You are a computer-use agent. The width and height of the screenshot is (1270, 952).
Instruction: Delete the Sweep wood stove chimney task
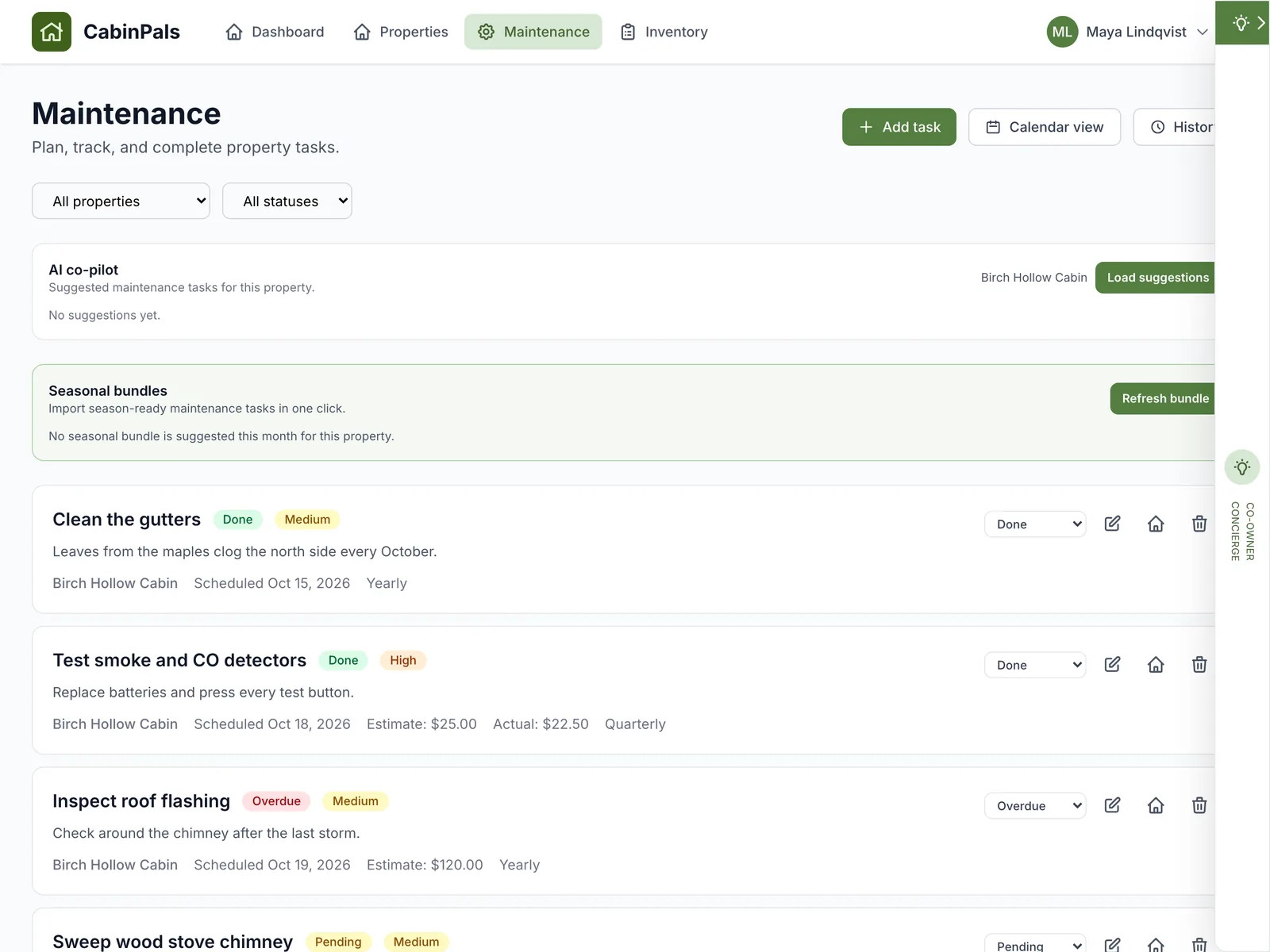tap(1199, 944)
